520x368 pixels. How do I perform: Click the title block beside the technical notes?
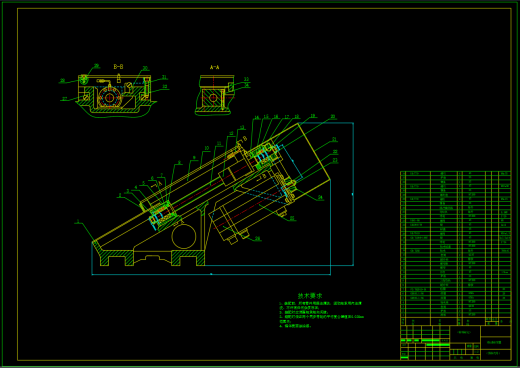tap(455, 343)
